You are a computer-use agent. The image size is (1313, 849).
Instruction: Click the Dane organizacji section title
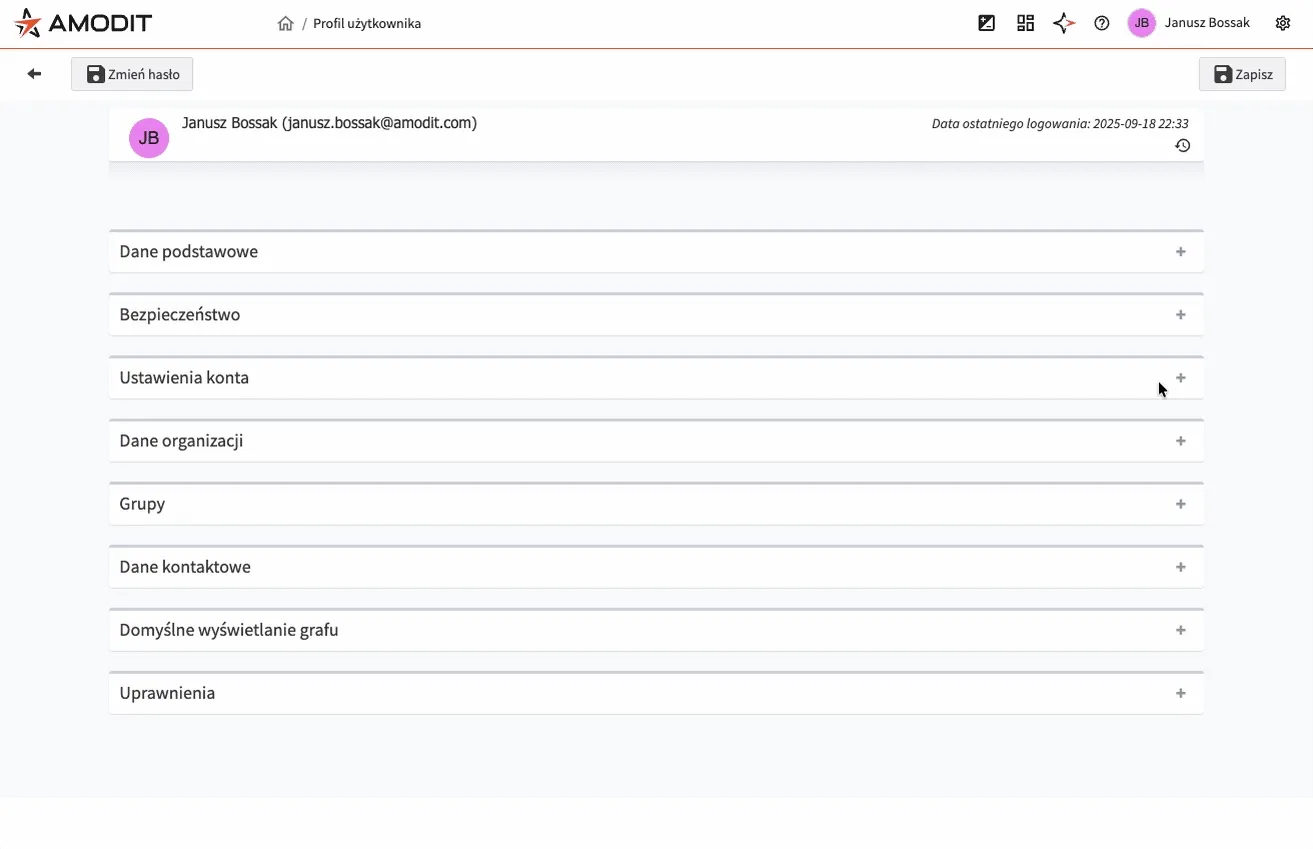pos(181,441)
